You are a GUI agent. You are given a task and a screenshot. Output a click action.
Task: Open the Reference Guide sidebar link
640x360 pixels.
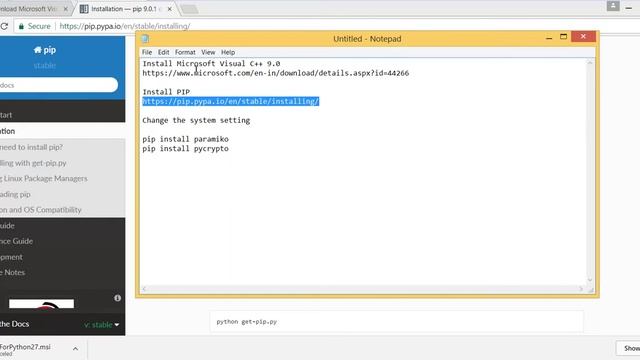16,241
